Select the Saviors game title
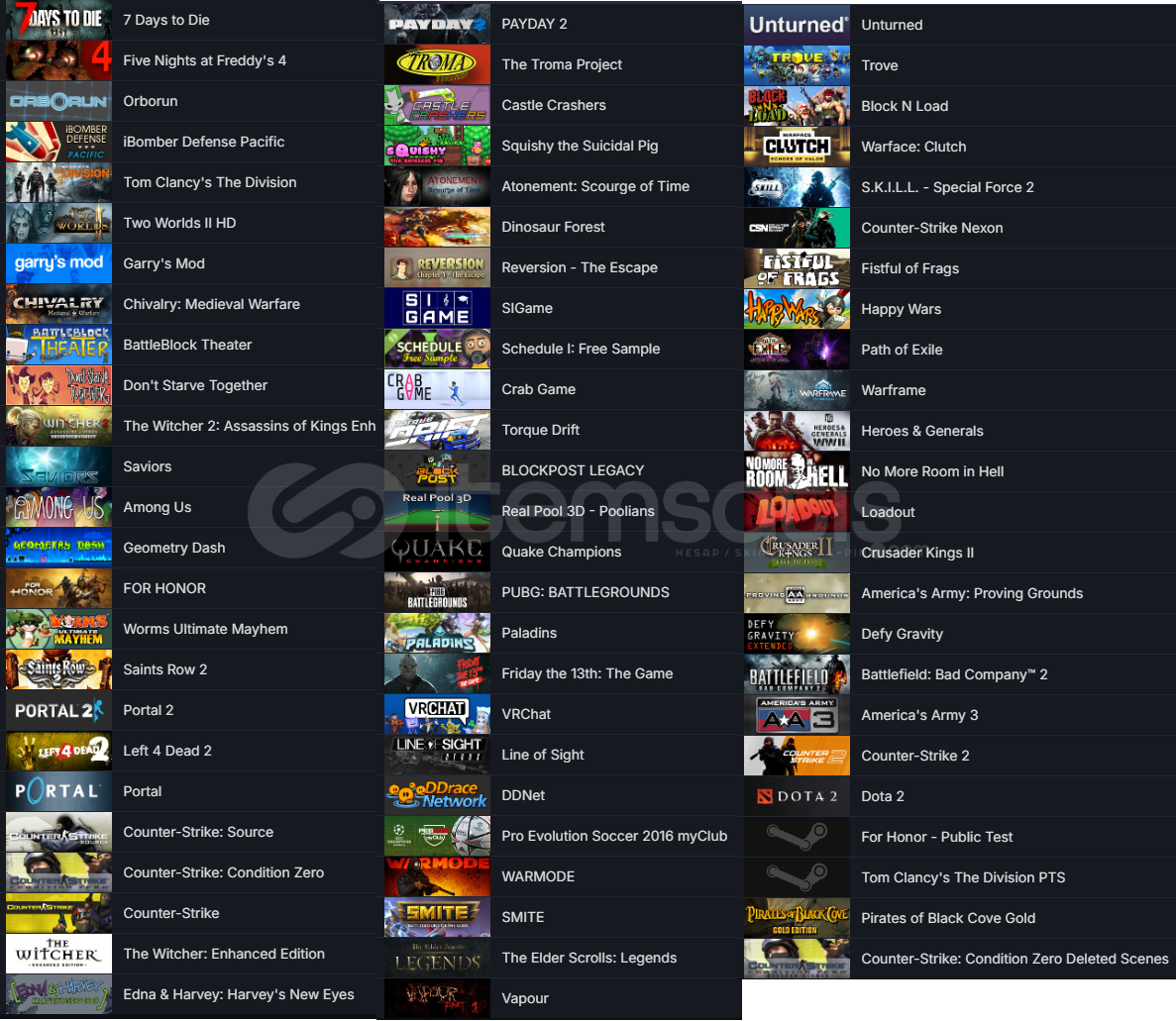Viewport: 1176px width, 1021px height. coord(148,466)
